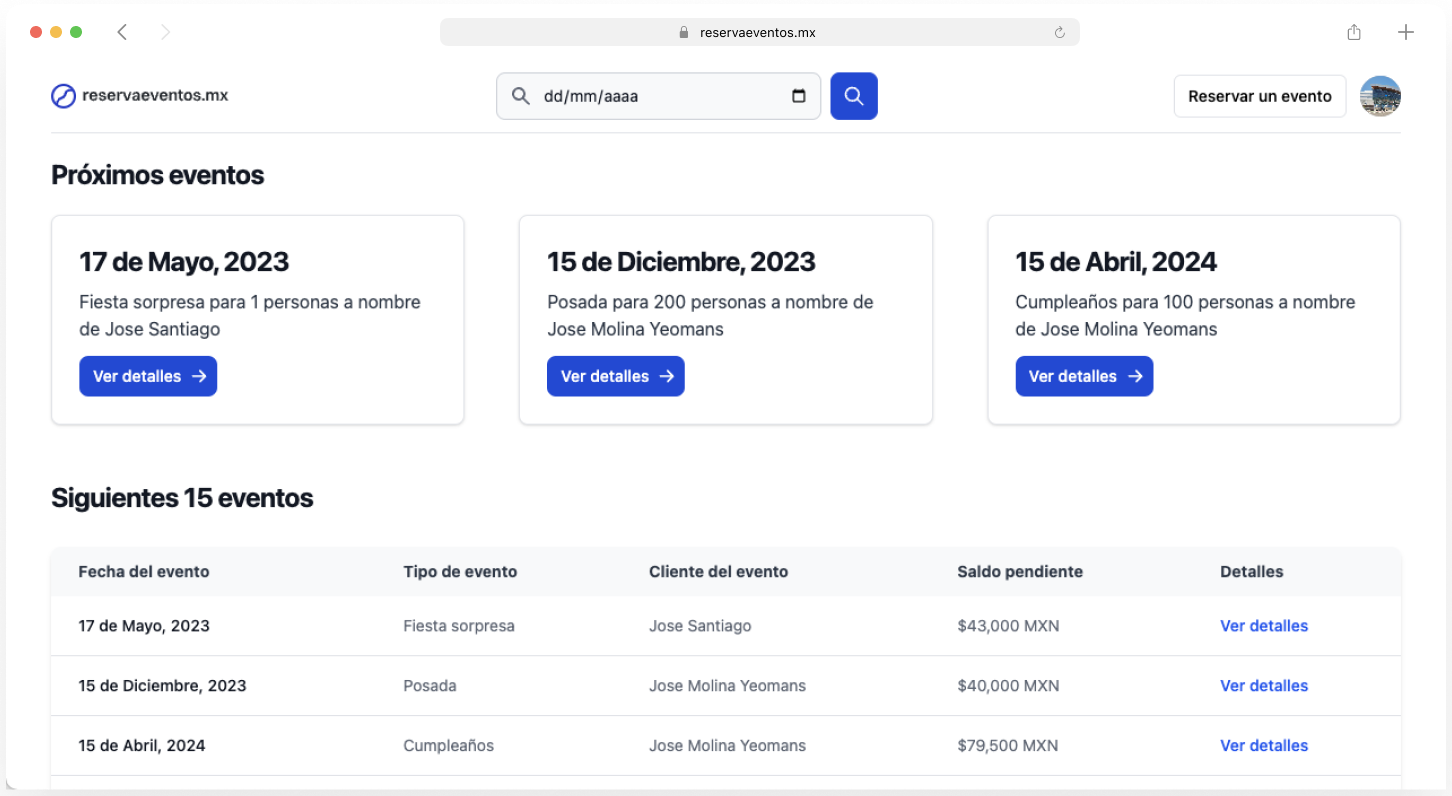Screen dimensions: 1452x796
Task: Click the dd/mm/aaaa date input field
Action: (x=650, y=96)
